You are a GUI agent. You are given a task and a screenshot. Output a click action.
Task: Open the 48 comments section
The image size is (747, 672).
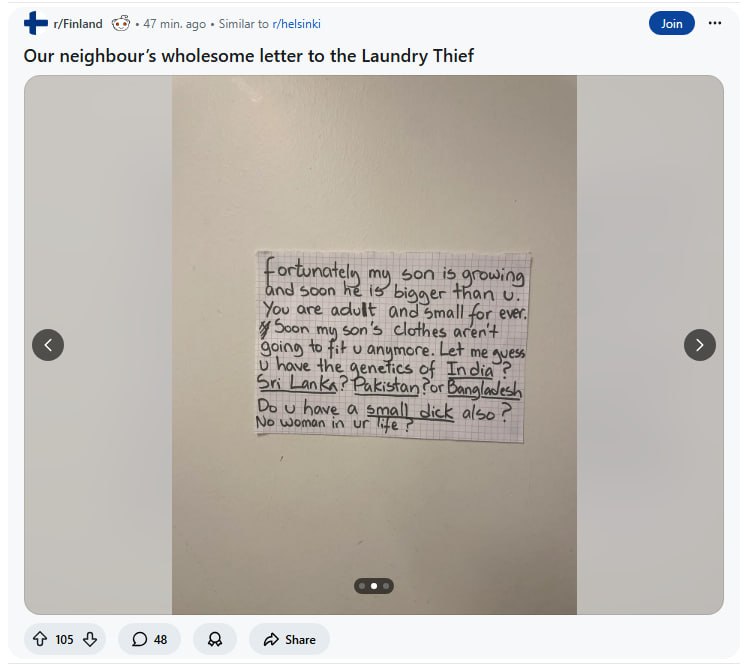pos(149,639)
